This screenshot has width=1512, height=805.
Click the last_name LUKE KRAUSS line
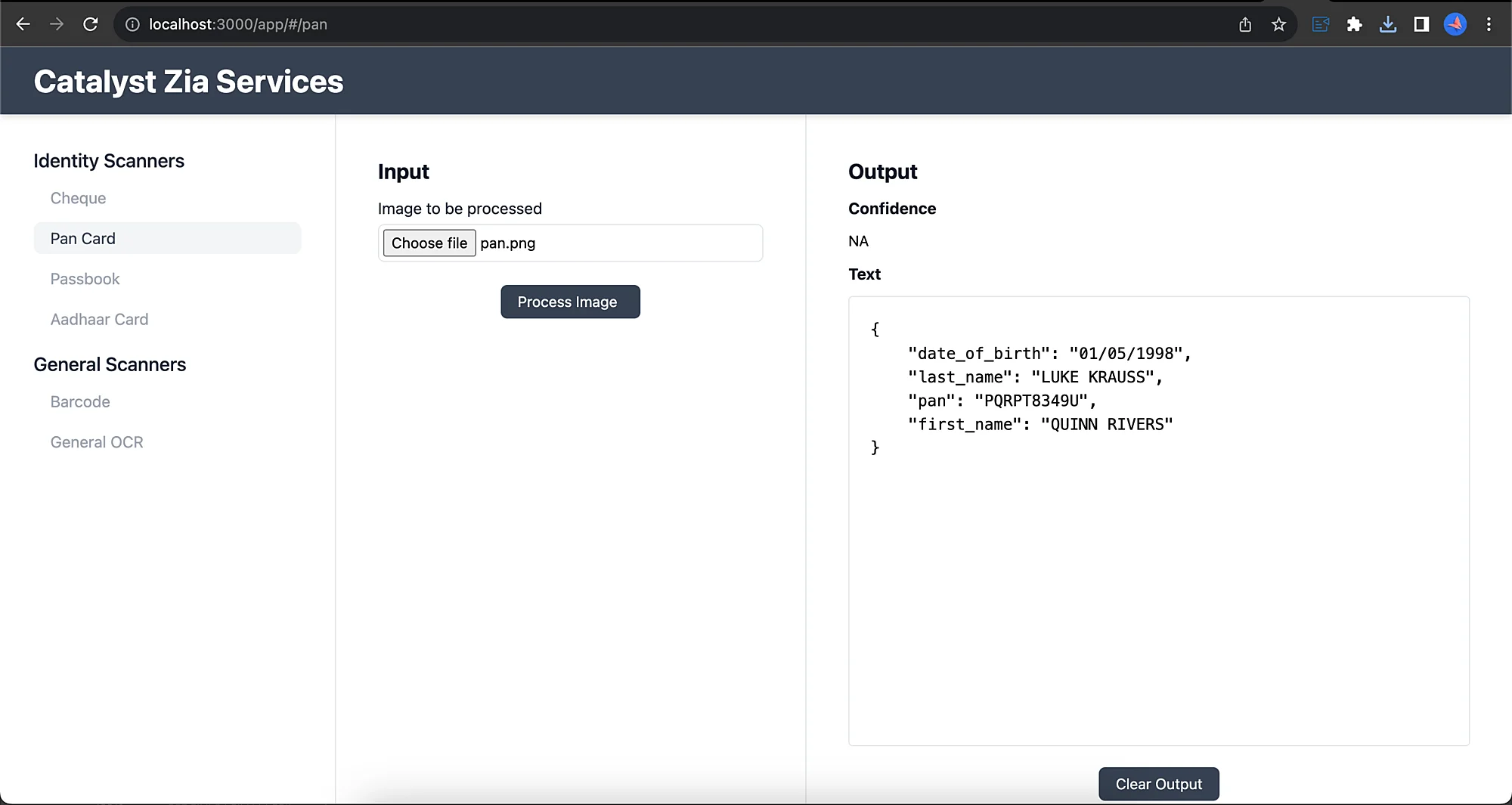(x=1035, y=376)
